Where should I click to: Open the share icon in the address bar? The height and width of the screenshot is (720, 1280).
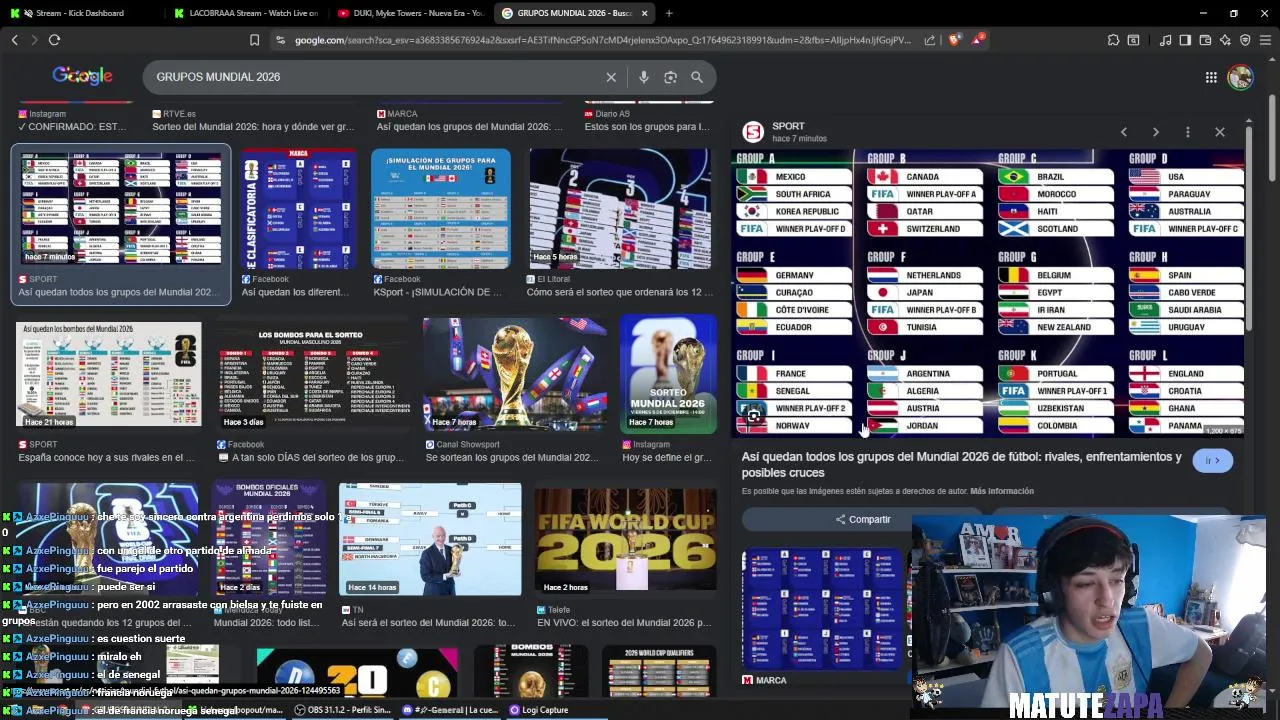930,40
